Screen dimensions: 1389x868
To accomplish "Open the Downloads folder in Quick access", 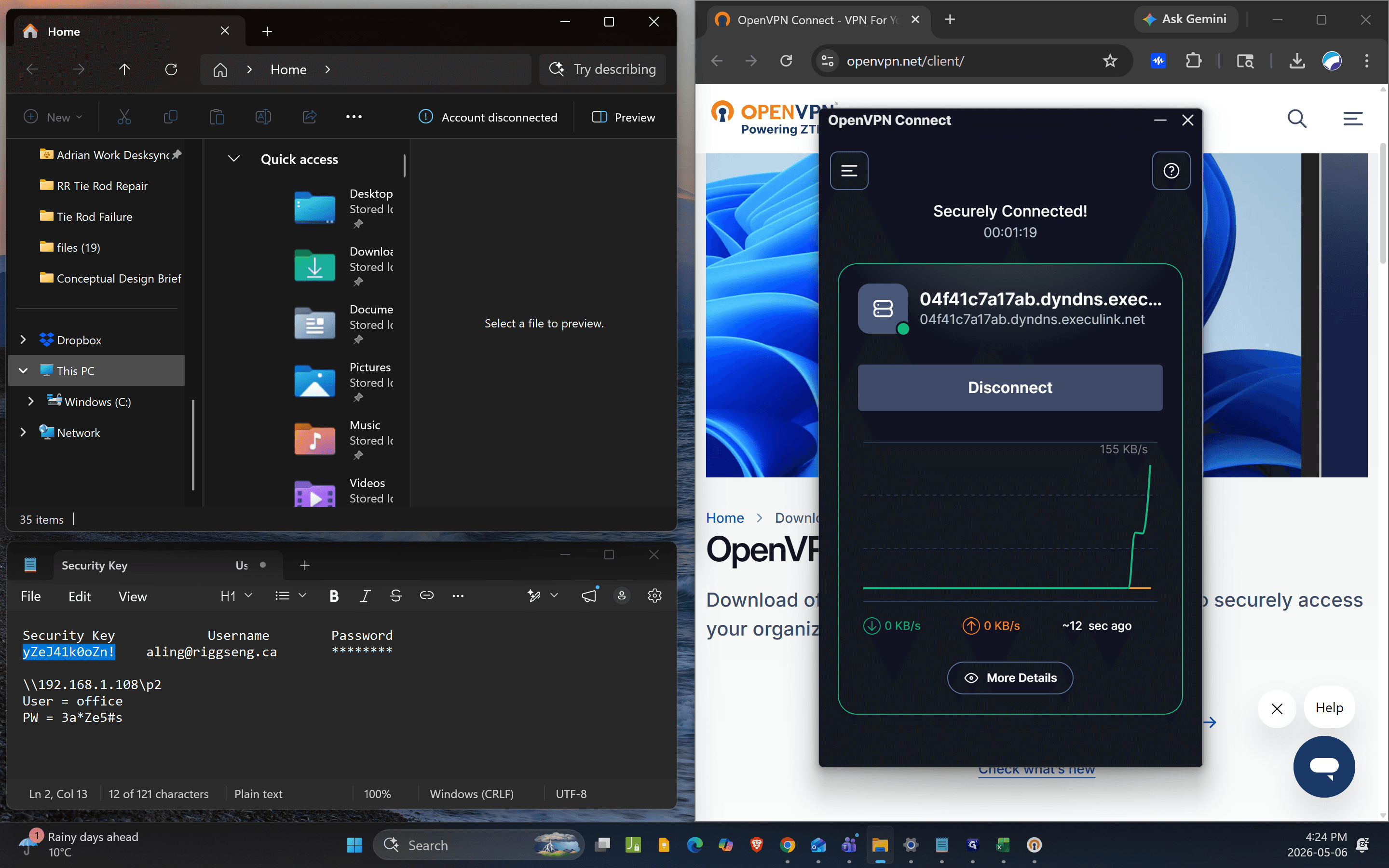I will point(343,265).
